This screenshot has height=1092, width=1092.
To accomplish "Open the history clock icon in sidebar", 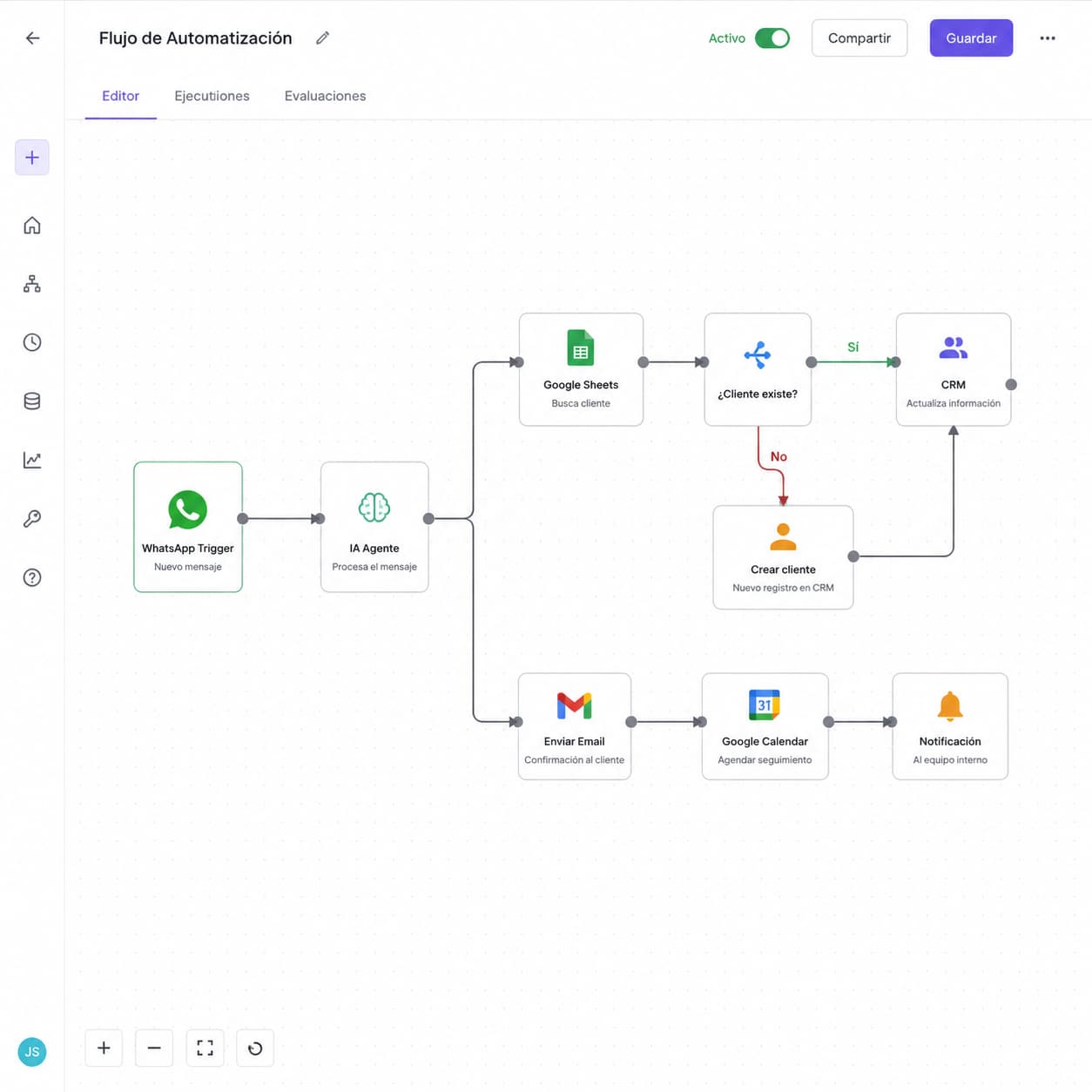I will pos(32,342).
